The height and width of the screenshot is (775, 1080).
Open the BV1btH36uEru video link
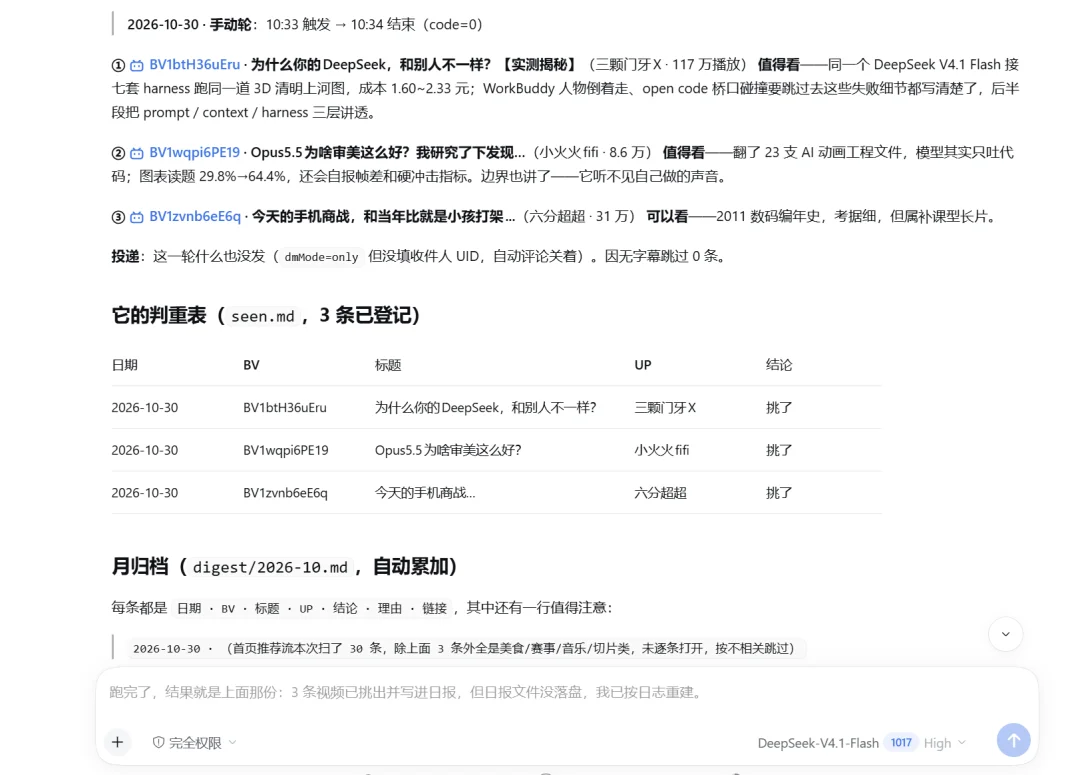[x=194, y=65]
